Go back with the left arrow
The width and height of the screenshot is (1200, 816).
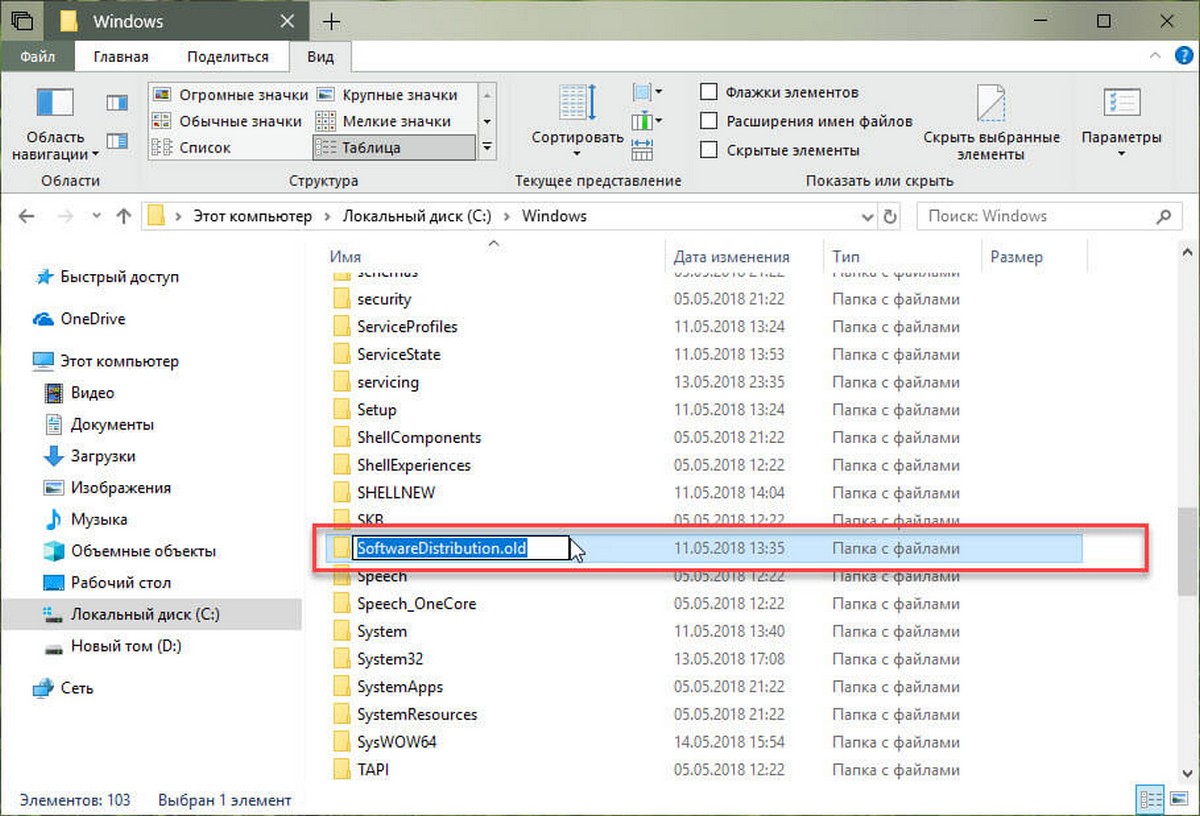pos(27,216)
